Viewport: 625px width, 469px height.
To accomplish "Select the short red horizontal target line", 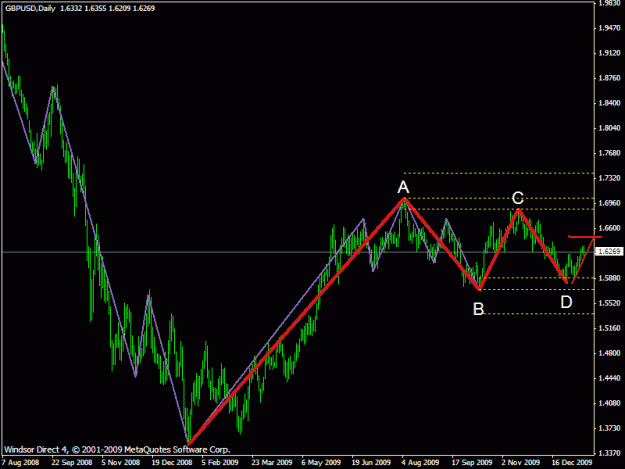I will 585,237.
